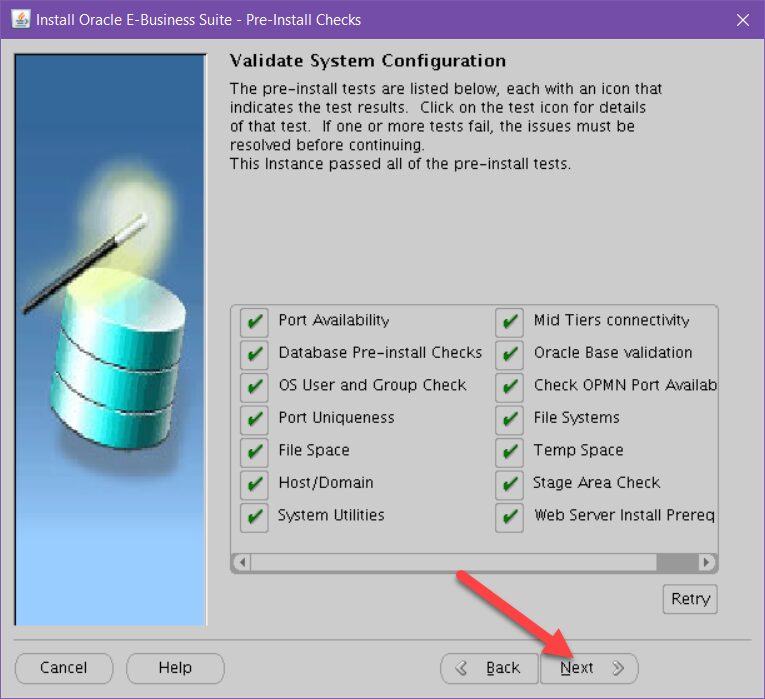Click the File Space check icon

point(254,452)
